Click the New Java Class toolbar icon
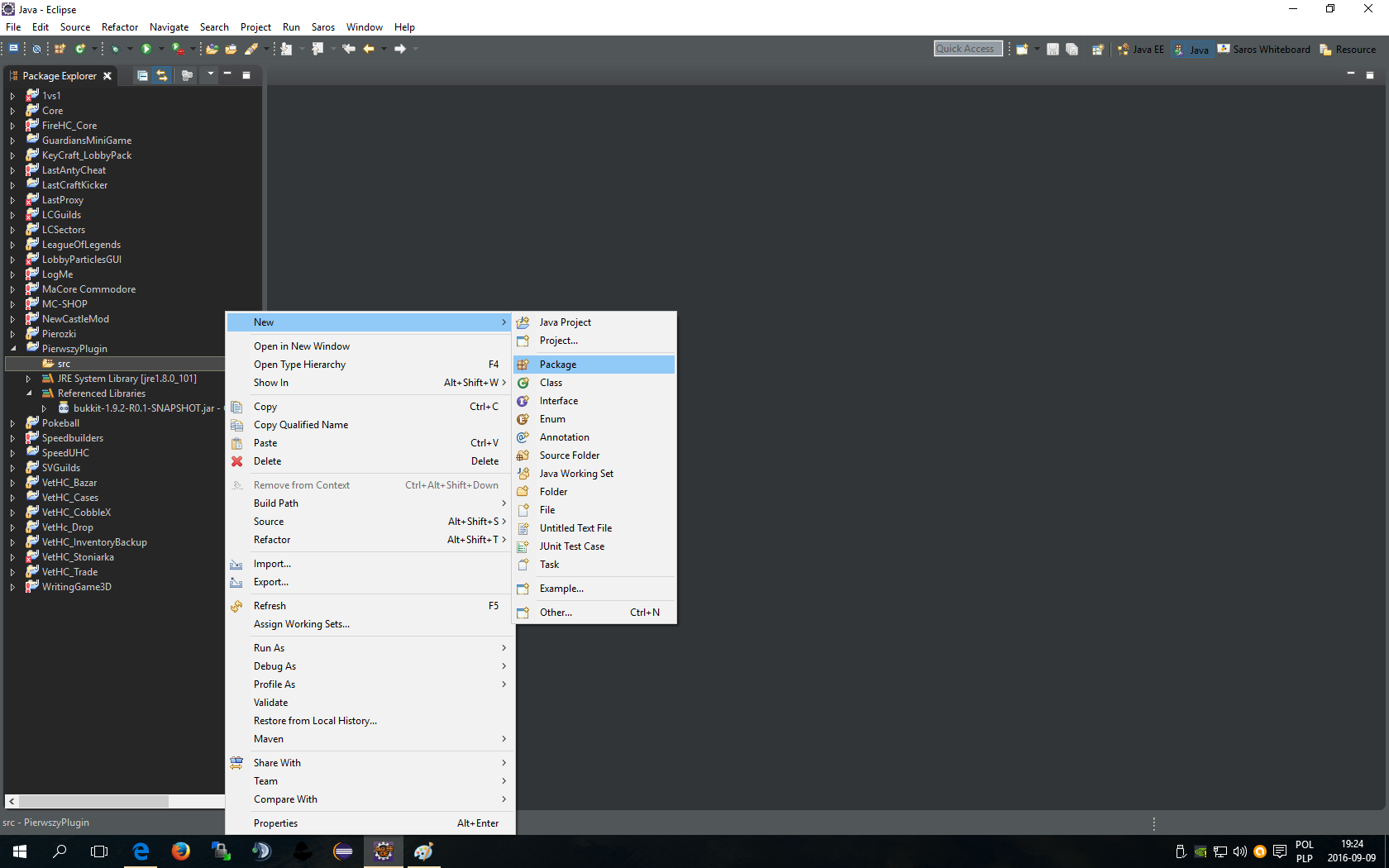Screen dimensions: 1389x868 point(80,49)
